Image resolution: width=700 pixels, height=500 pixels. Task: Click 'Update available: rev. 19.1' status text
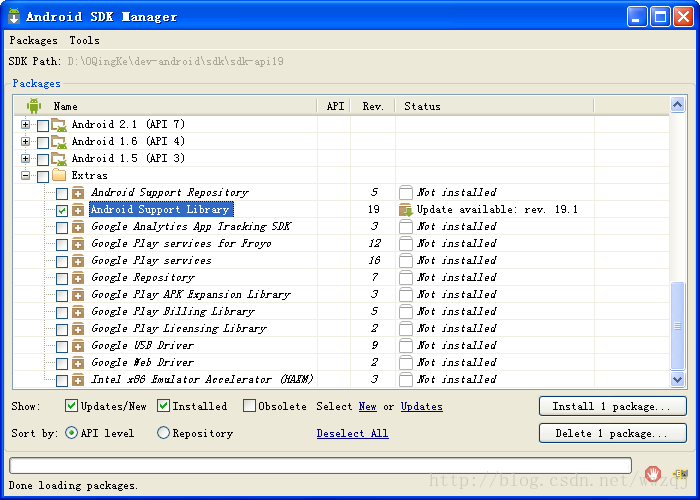click(497, 209)
